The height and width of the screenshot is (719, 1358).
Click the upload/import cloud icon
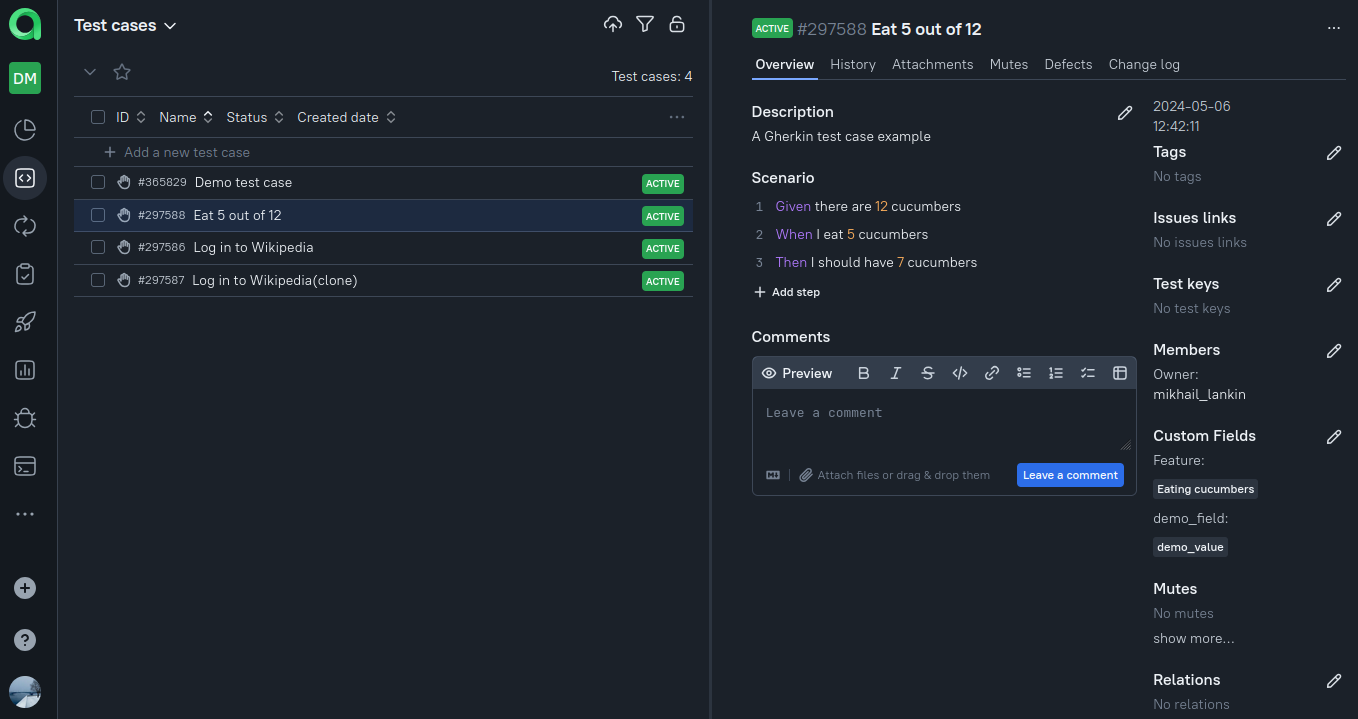[613, 25]
